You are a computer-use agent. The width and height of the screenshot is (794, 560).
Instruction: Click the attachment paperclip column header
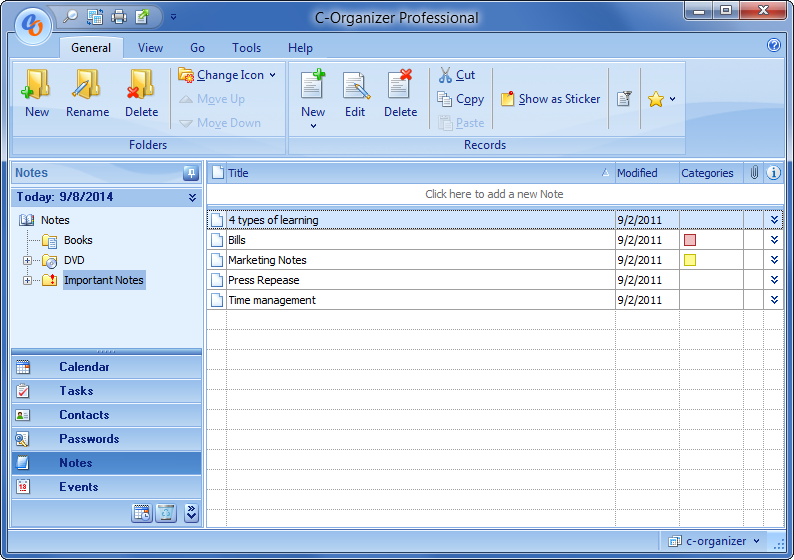pyautogui.click(x=754, y=173)
